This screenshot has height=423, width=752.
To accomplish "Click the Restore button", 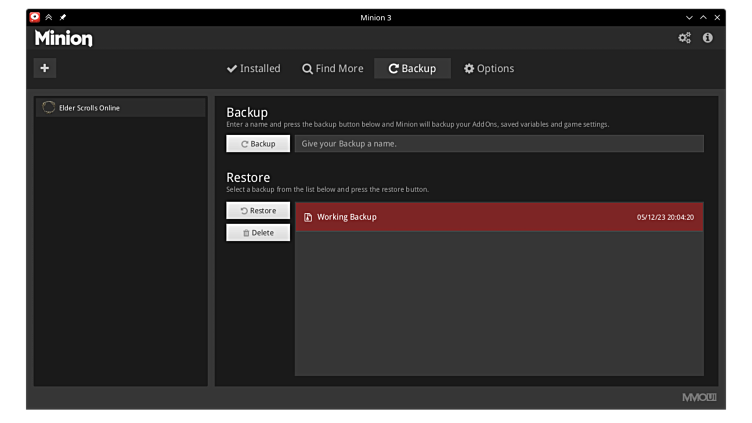I will [258, 211].
